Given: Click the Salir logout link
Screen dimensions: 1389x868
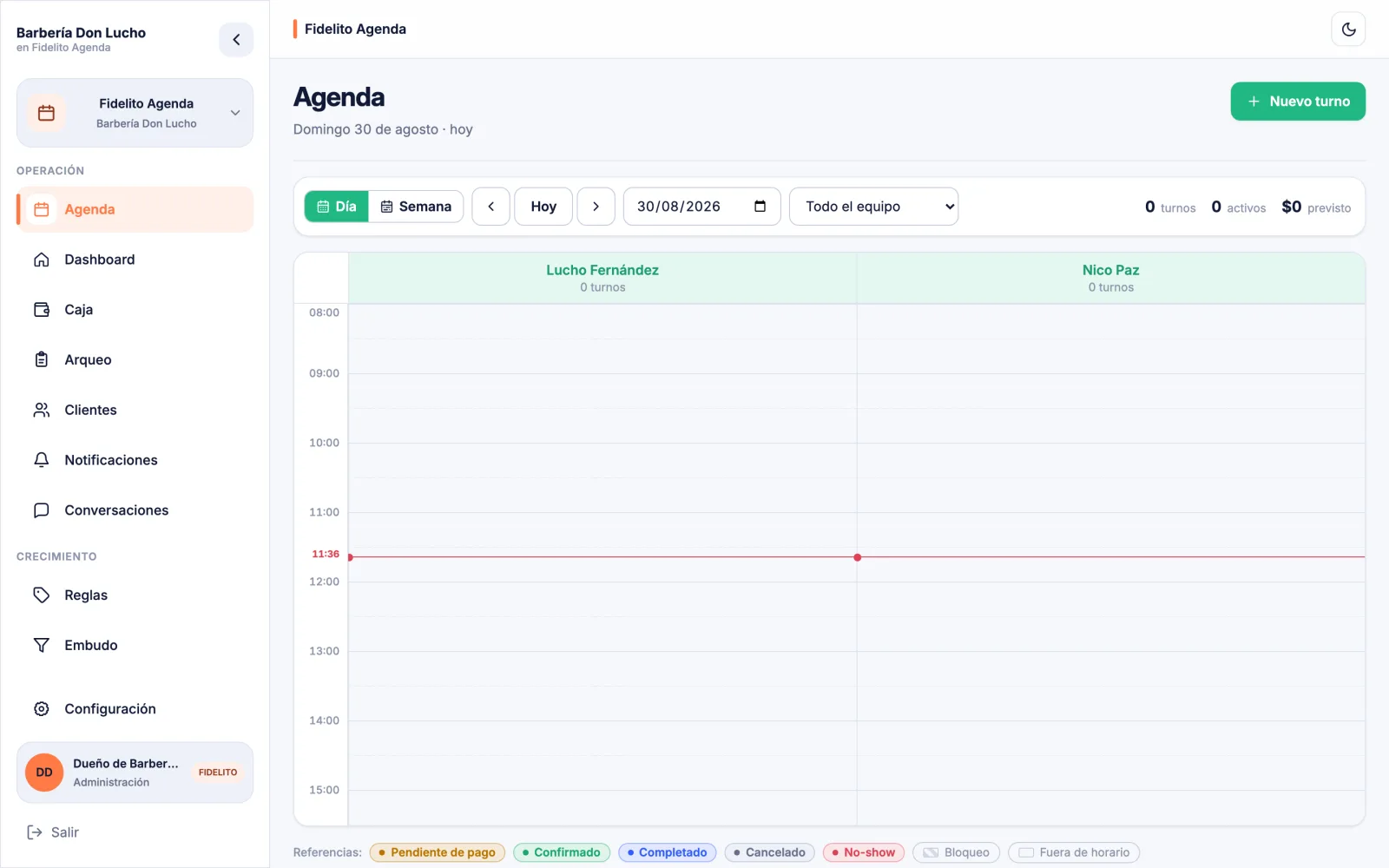Looking at the screenshot, I should [x=53, y=832].
